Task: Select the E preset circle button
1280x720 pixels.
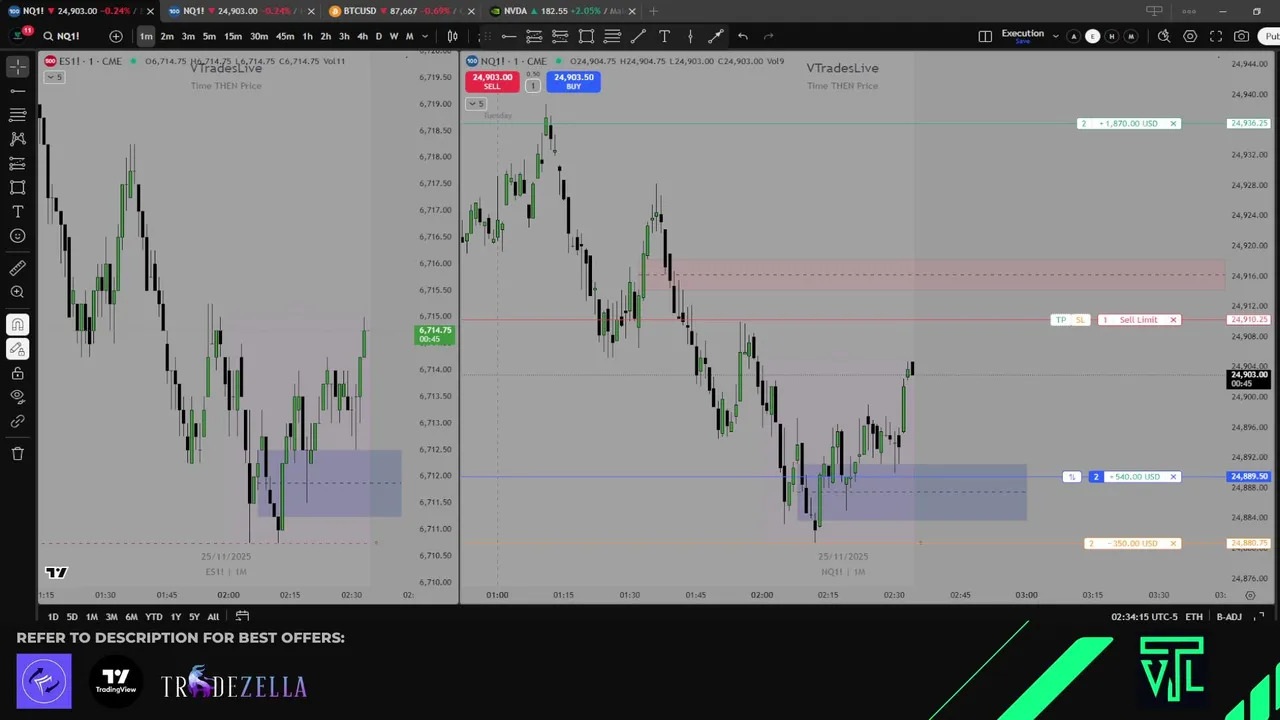Action: 1092,36
